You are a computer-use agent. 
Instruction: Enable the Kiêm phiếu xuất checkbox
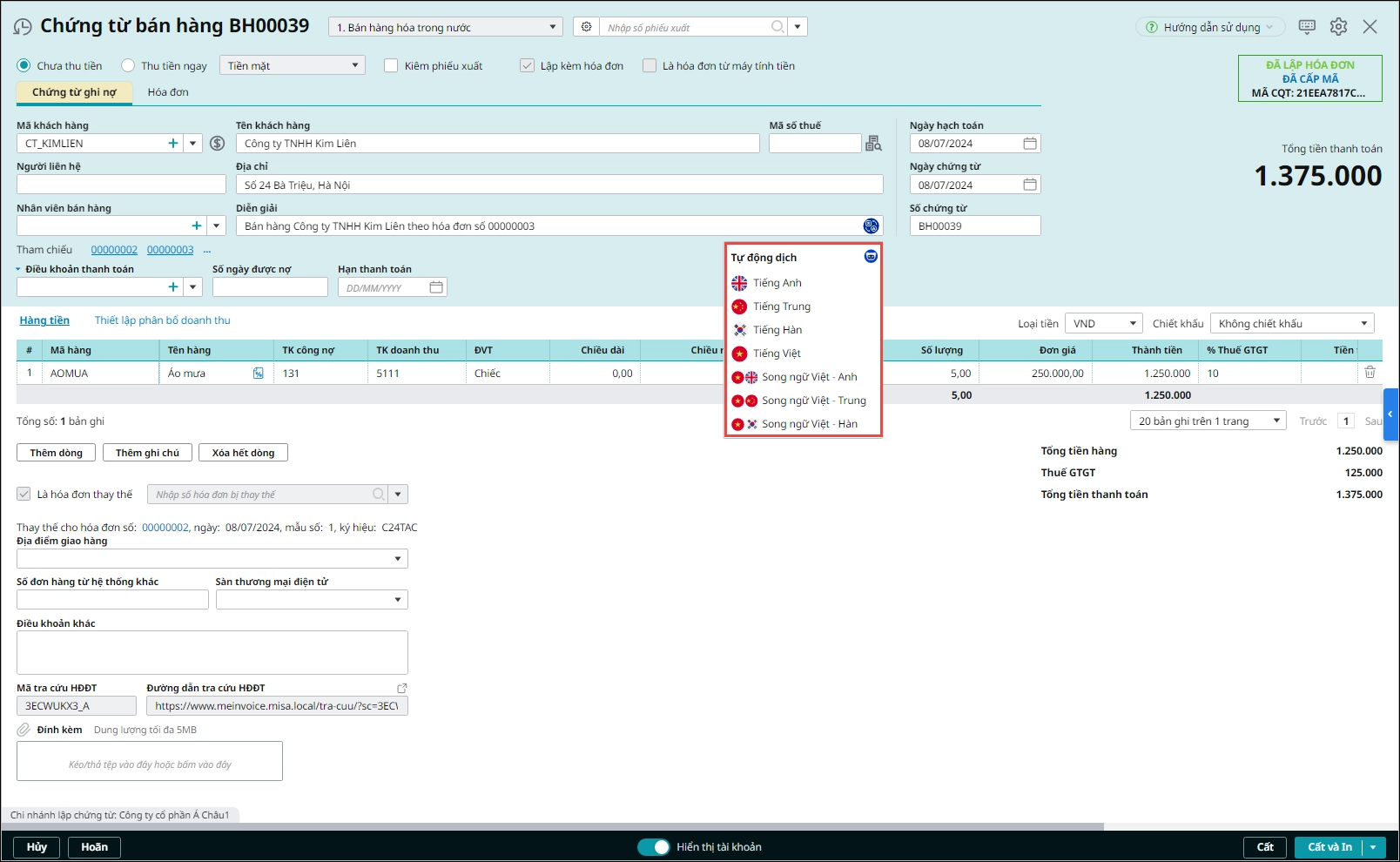[391, 65]
